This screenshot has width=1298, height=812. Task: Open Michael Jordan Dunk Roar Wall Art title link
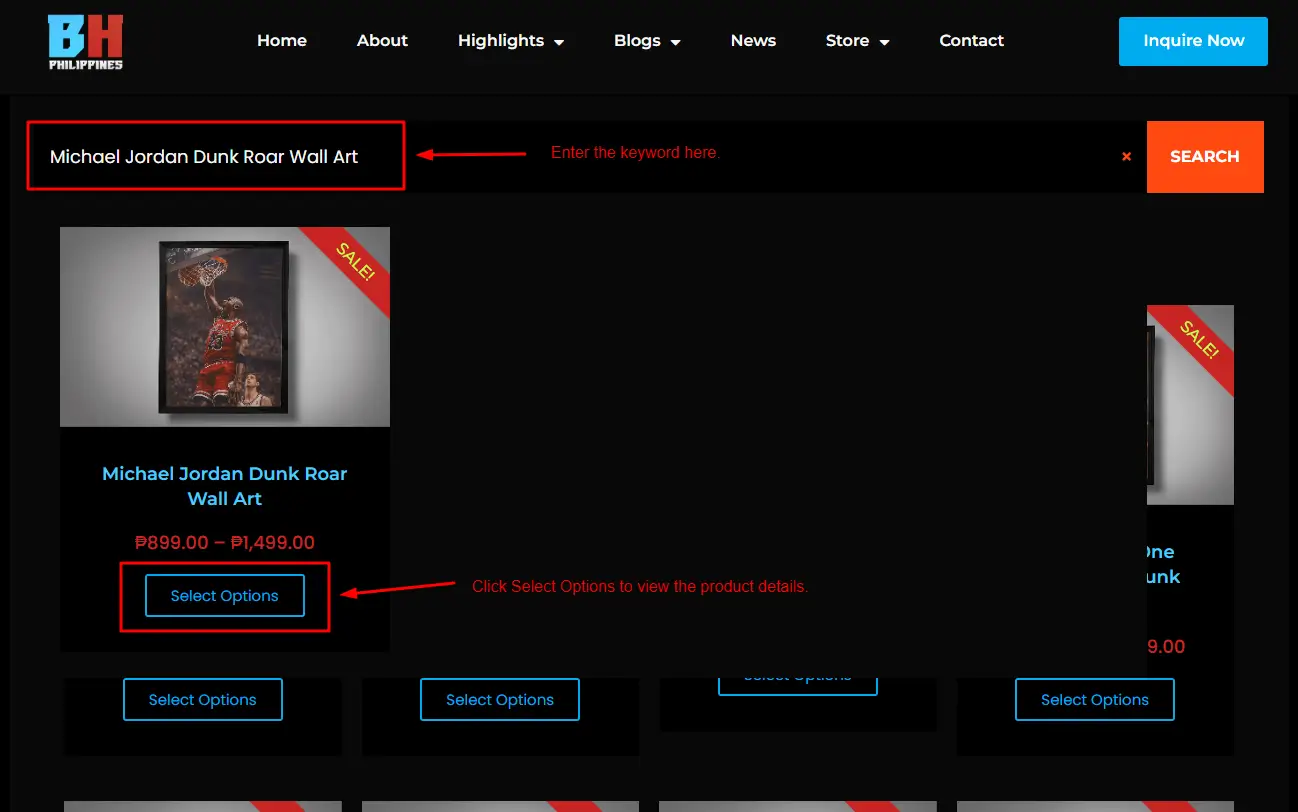coord(225,486)
